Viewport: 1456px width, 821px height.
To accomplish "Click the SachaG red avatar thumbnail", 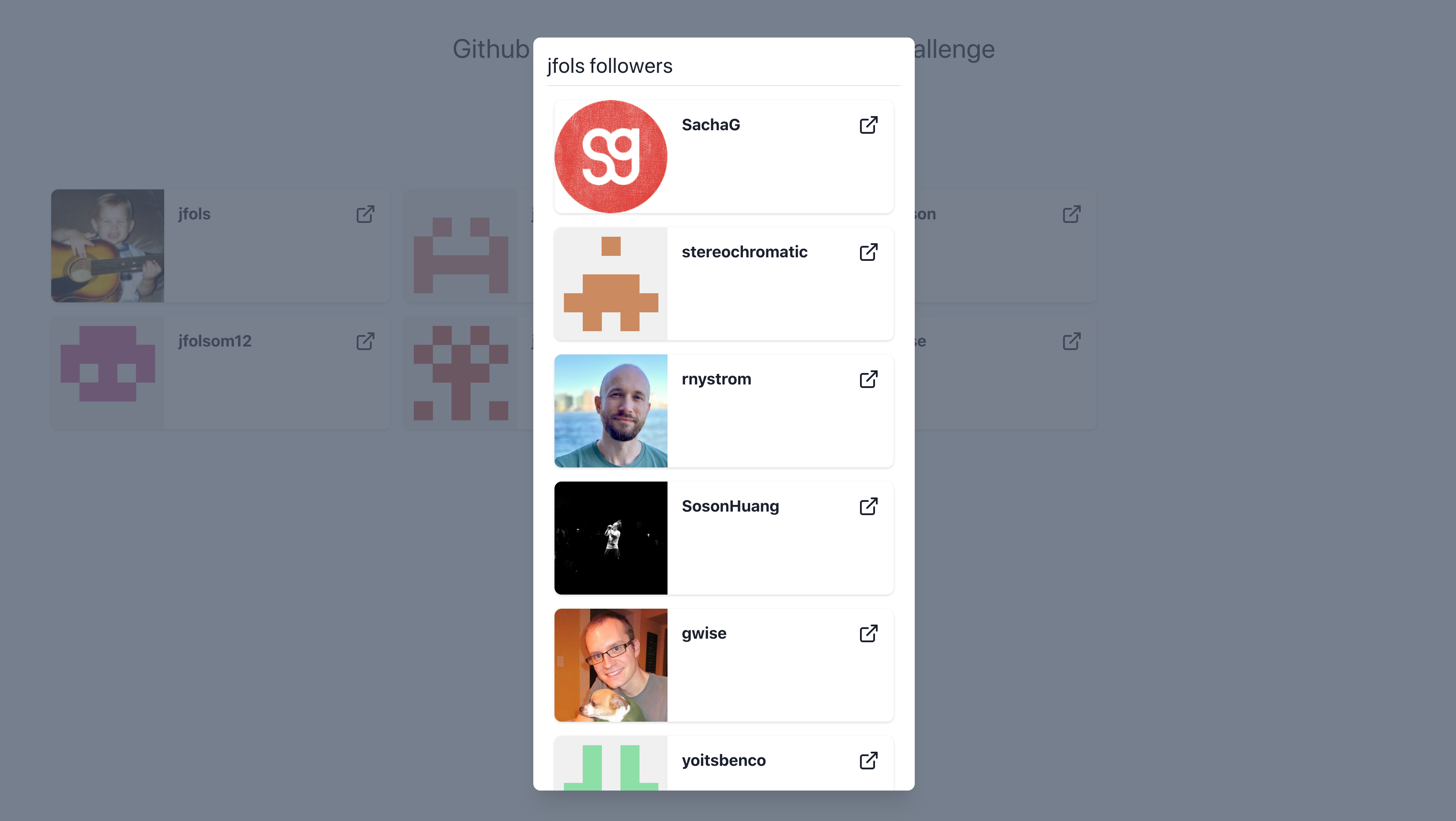I will 611,157.
